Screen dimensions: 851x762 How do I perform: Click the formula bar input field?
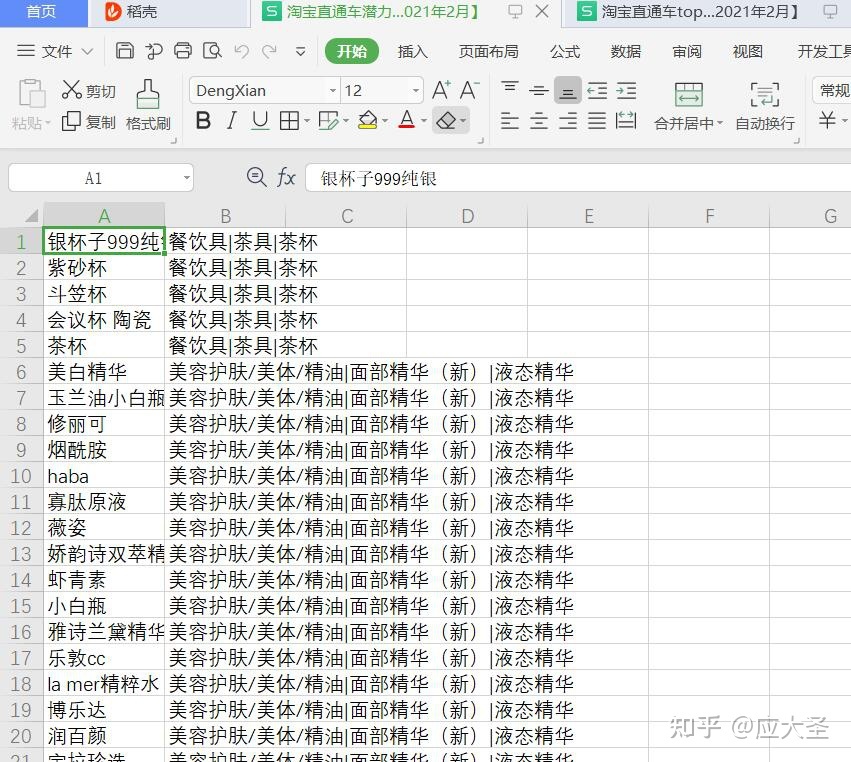[578, 178]
